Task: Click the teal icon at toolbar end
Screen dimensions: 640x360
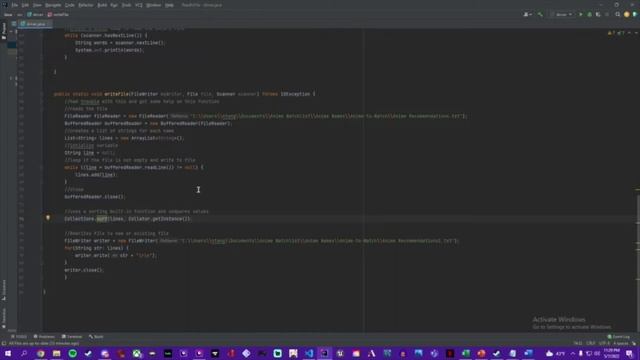Action: click(x=635, y=15)
